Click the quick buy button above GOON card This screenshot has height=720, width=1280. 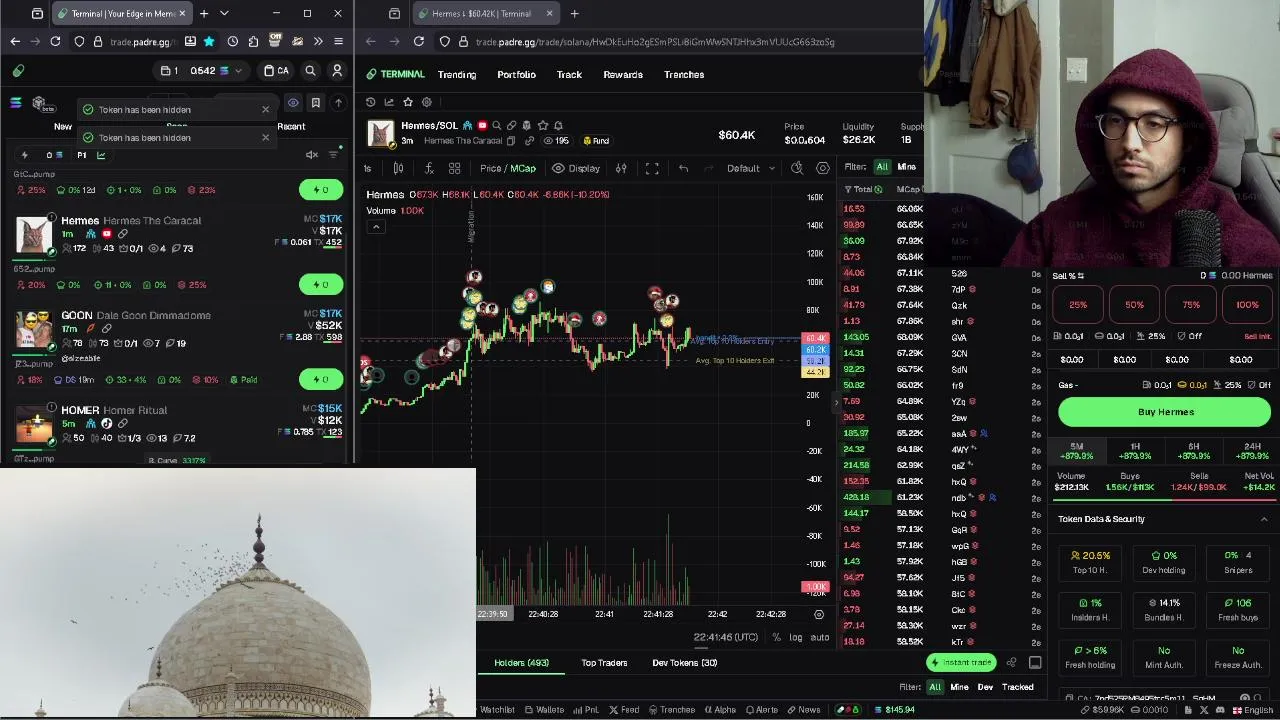point(321,285)
